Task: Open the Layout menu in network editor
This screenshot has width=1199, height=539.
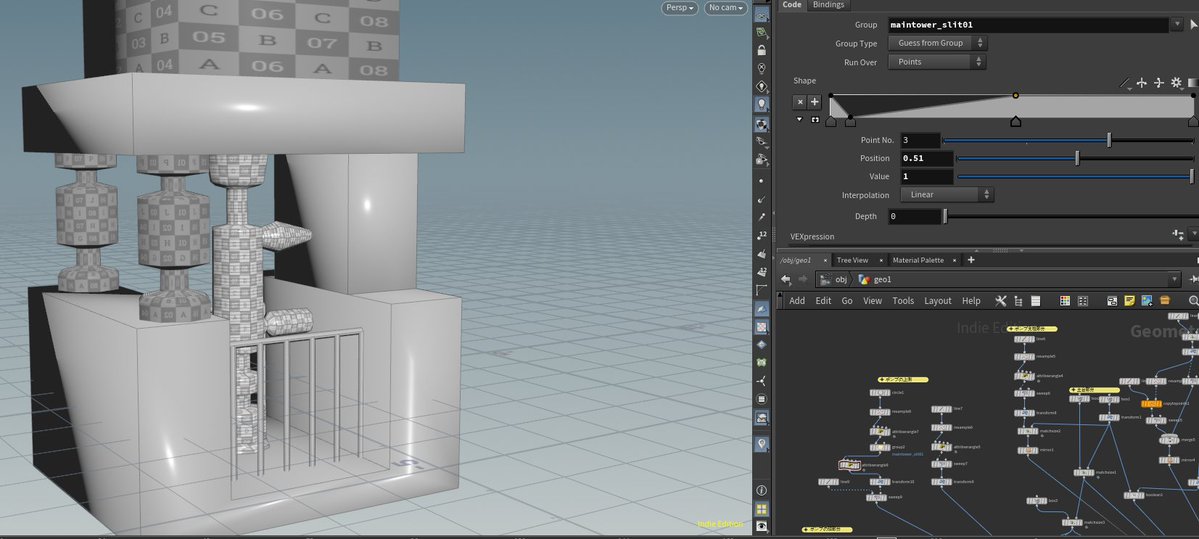Action: [937, 301]
